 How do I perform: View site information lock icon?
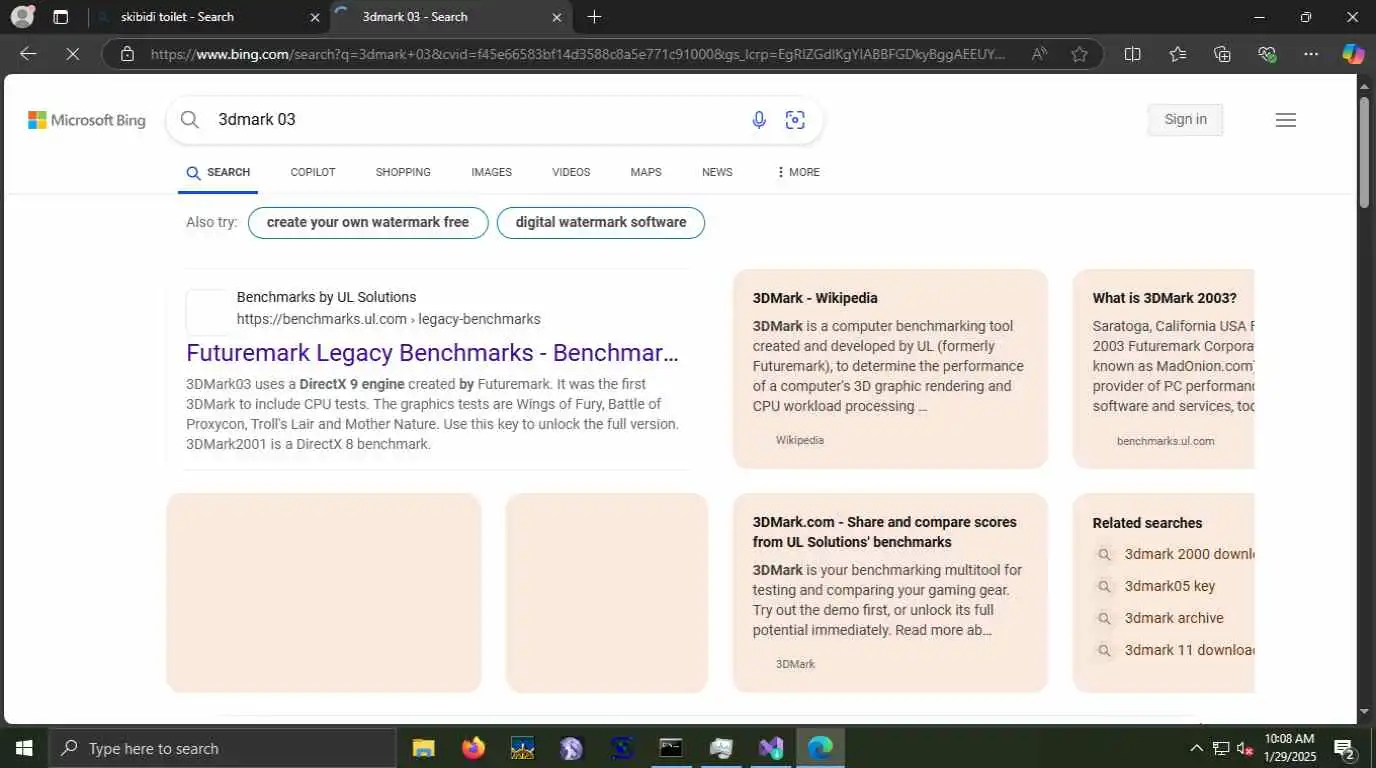click(x=127, y=54)
